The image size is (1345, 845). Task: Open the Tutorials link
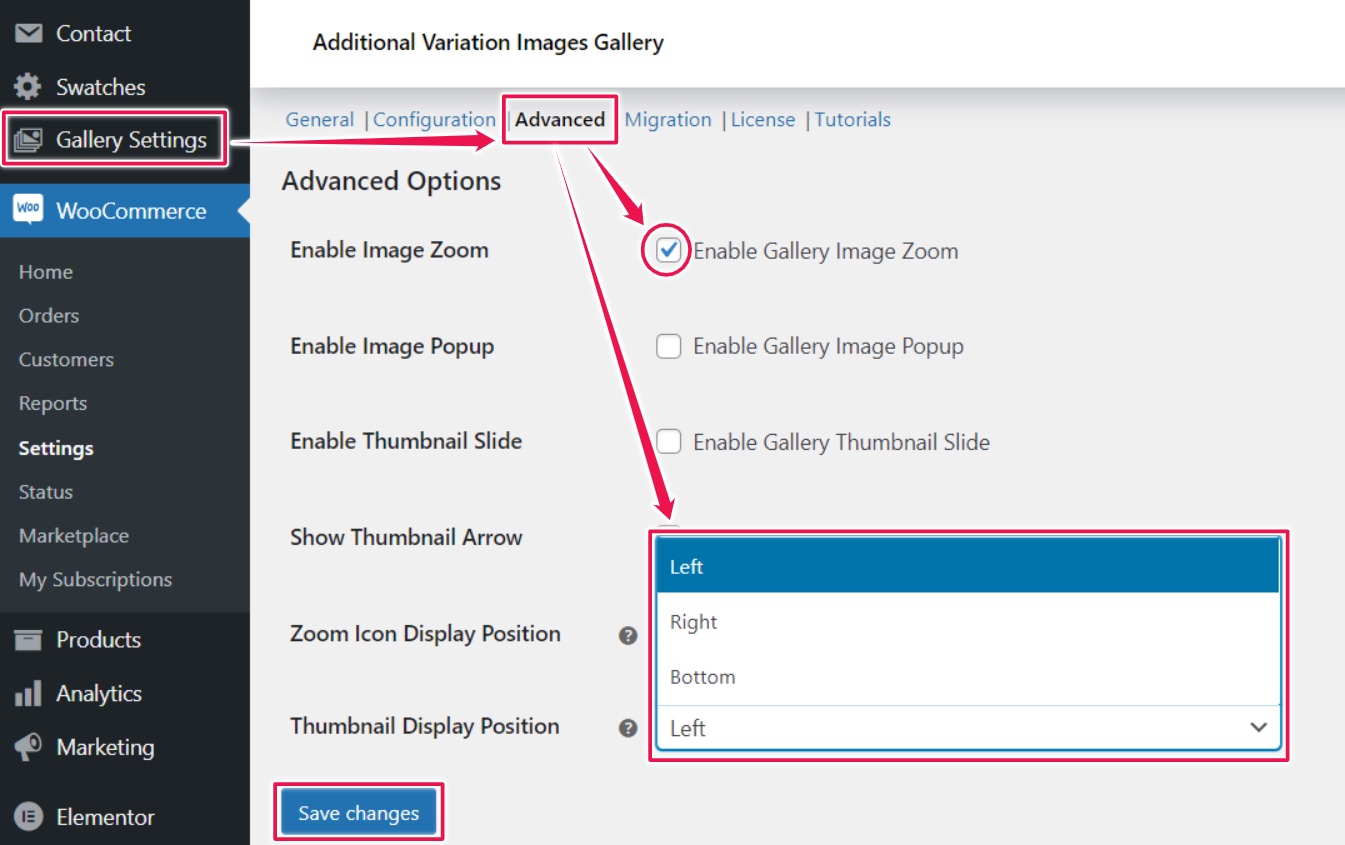tap(852, 119)
